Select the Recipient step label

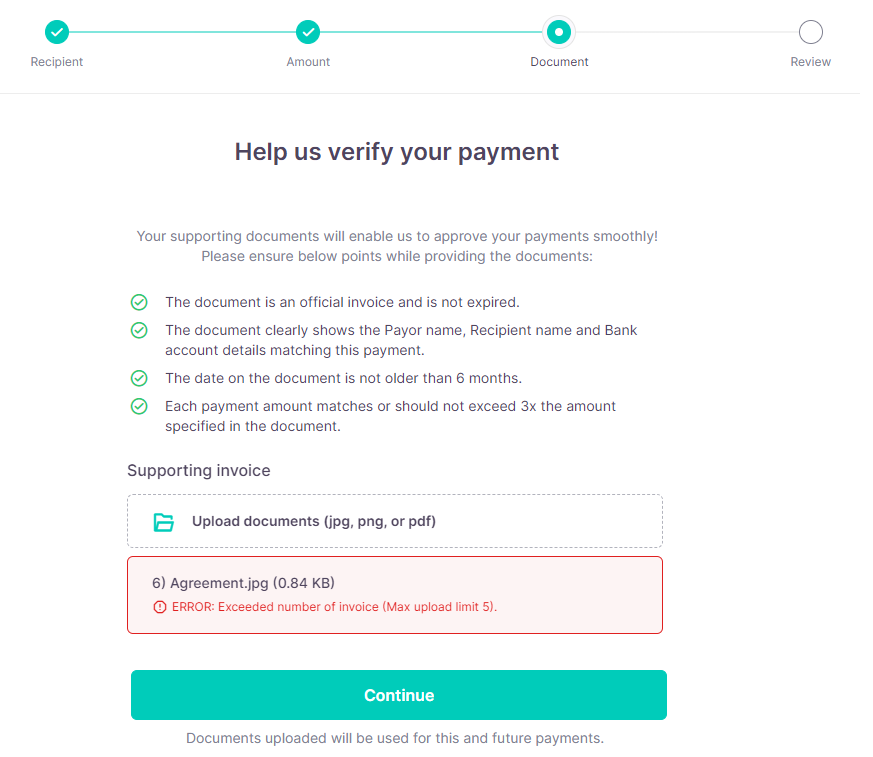click(x=57, y=61)
